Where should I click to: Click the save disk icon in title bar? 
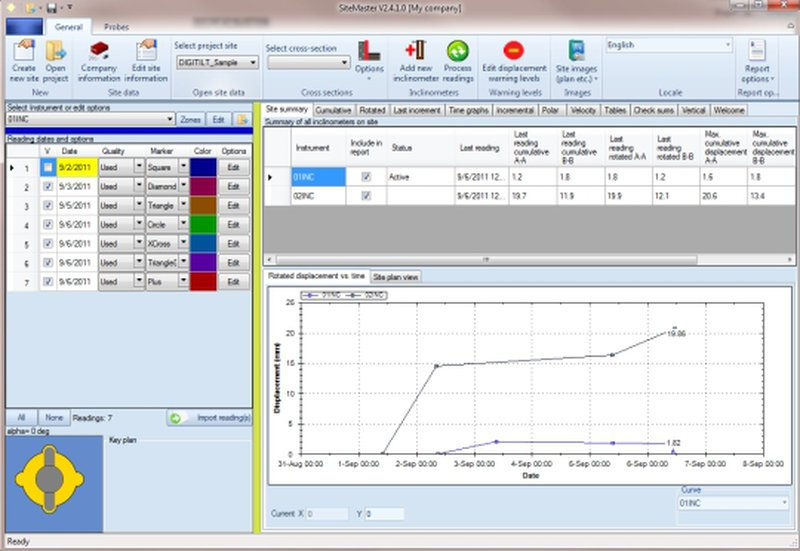tap(51, 8)
